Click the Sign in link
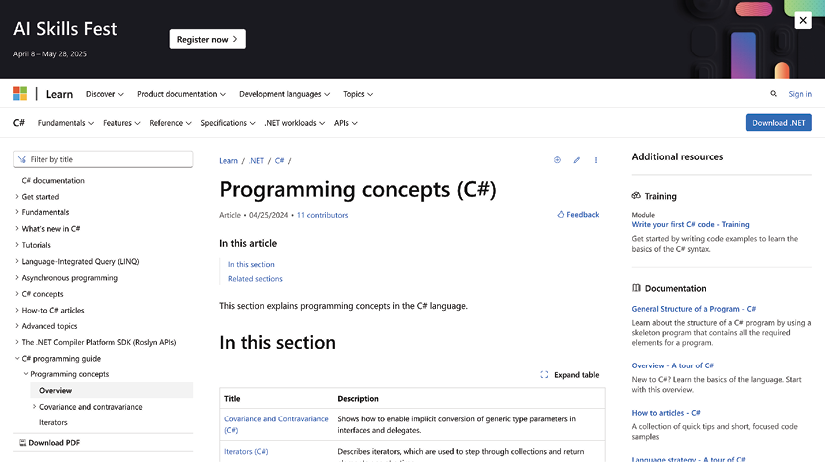 click(x=800, y=94)
